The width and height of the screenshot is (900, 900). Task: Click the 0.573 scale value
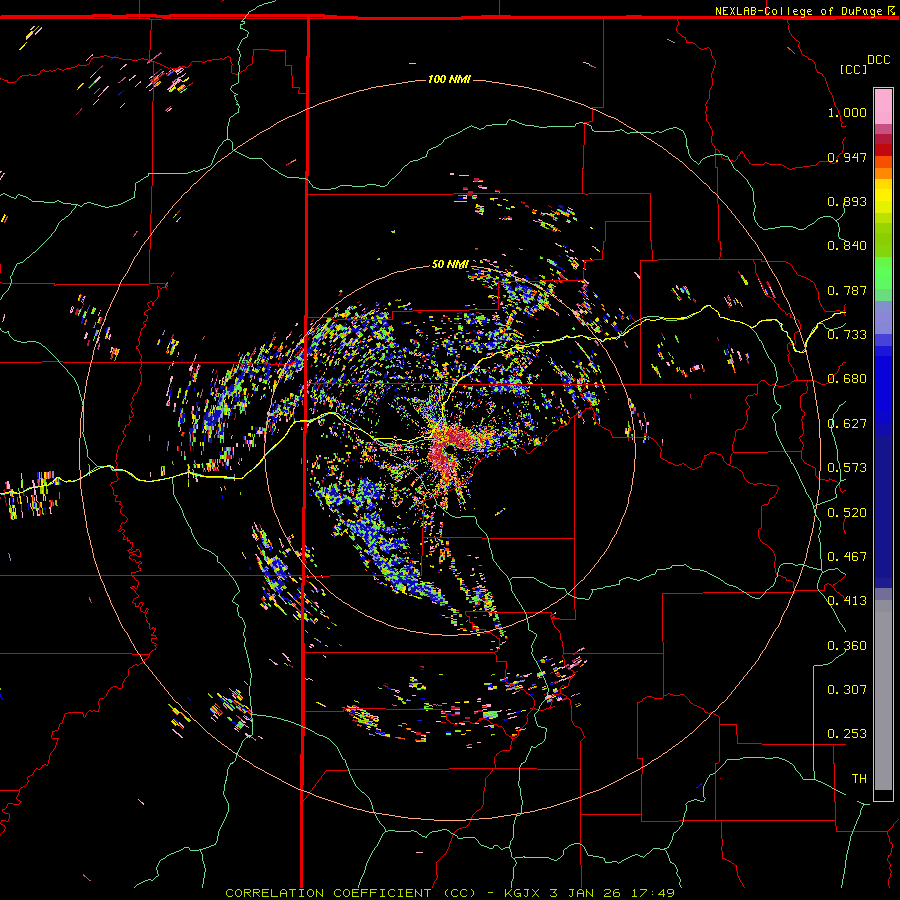click(847, 468)
